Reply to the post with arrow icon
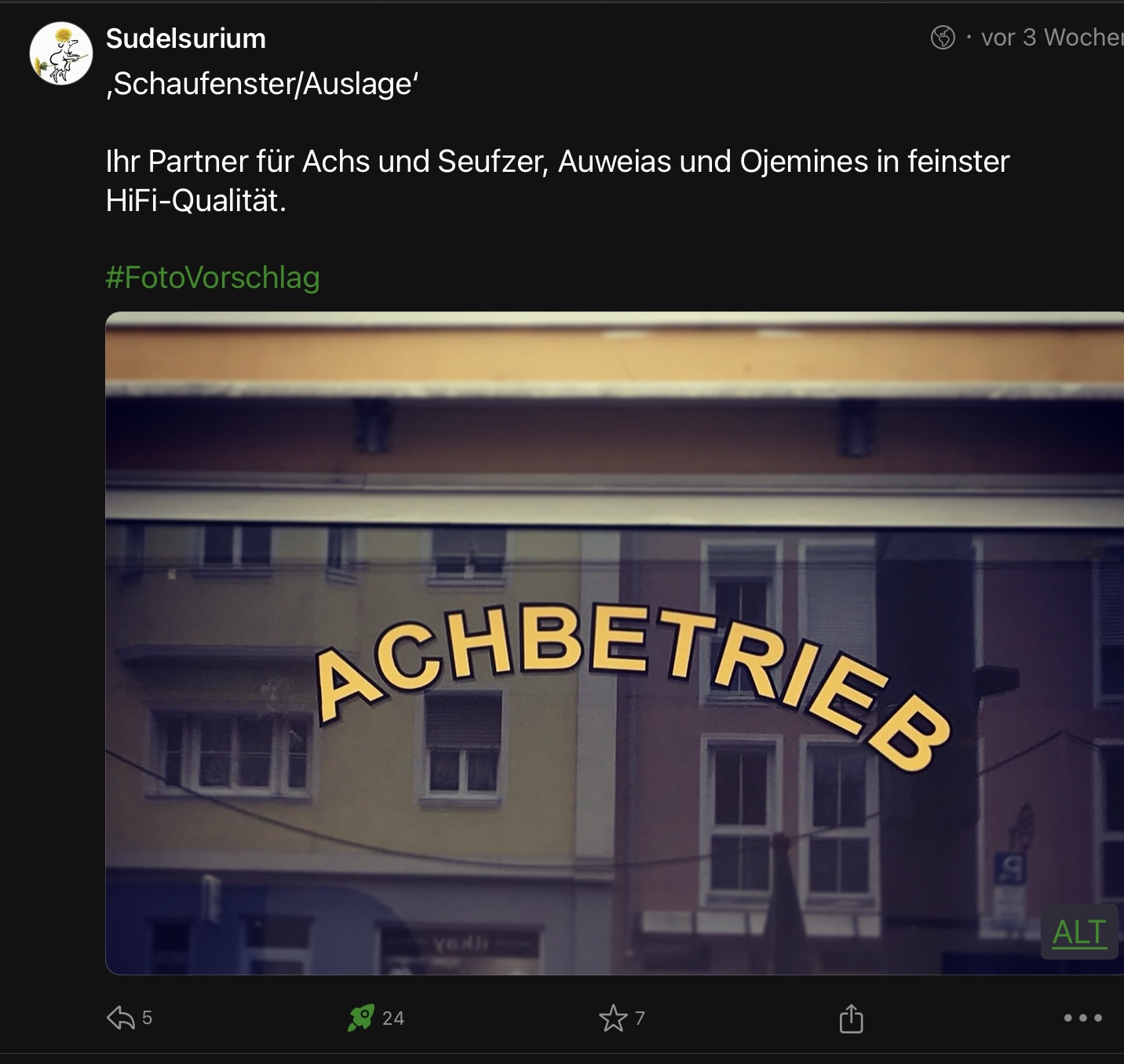The height and width of the screenshot is (1064, 1124). coord(121,1018)
